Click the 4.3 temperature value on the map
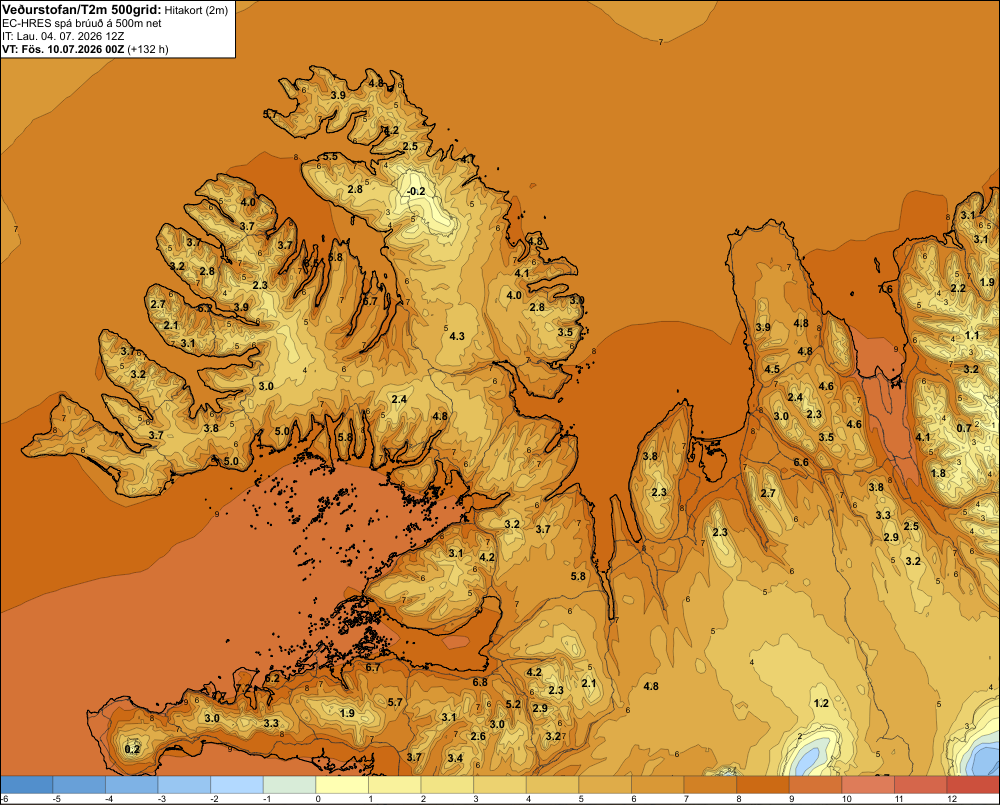 tap(457, 336)
